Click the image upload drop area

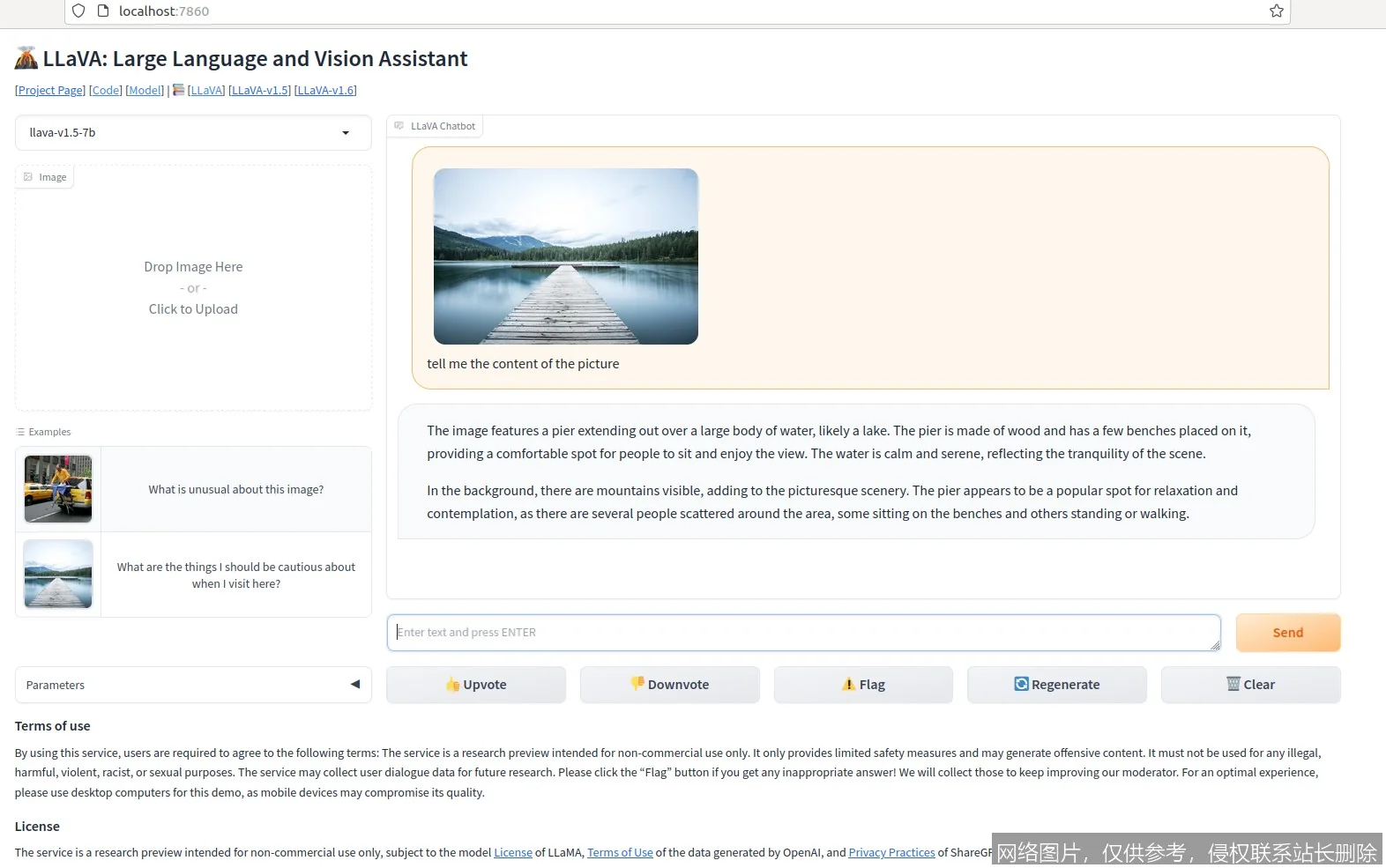point(193,288)
